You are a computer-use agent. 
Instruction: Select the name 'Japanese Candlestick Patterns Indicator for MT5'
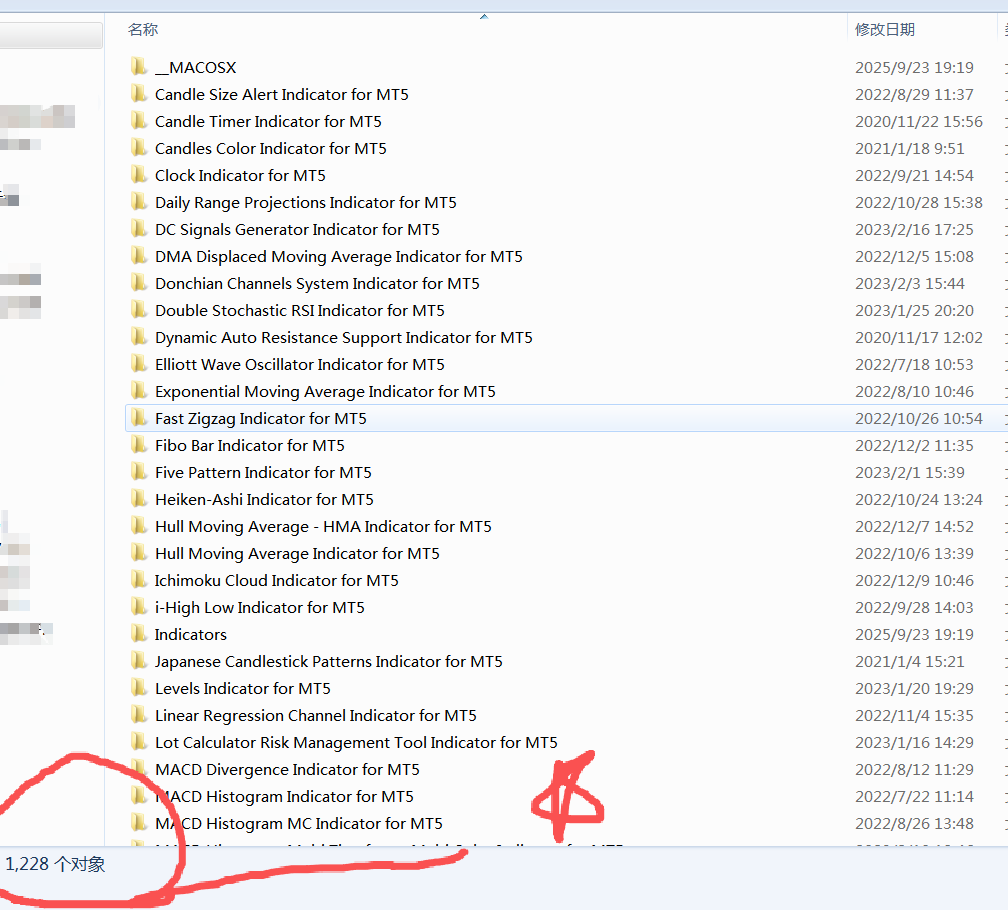tap(328, 661)
